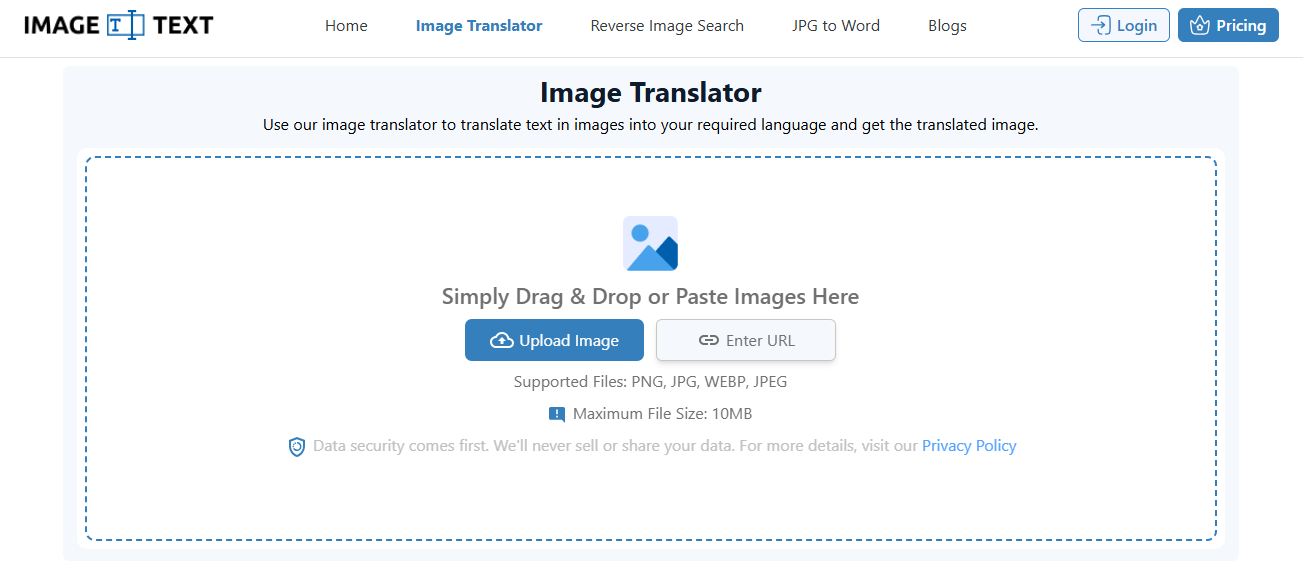This screenshot has height=585, width=1303.
Task: Click the Login button
Action: pos(1124,25)
